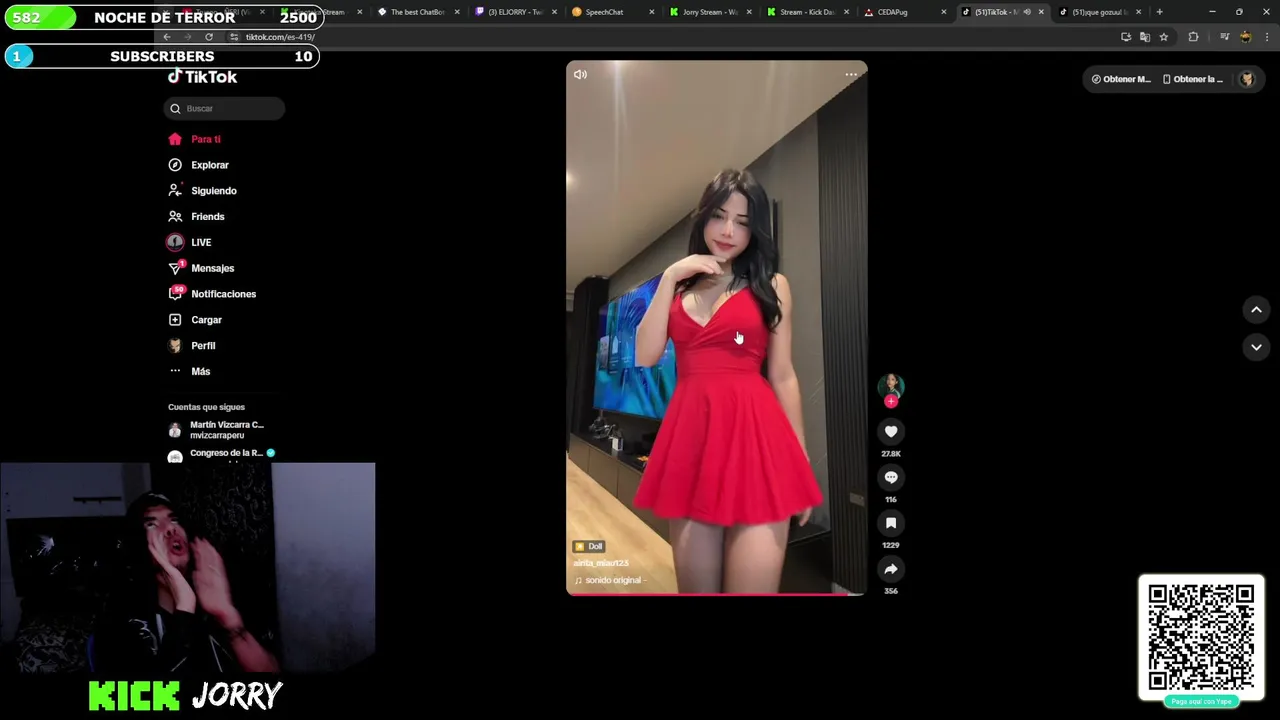
Task: Open profile avatar menu at top right
Action: click(1246, 79)
